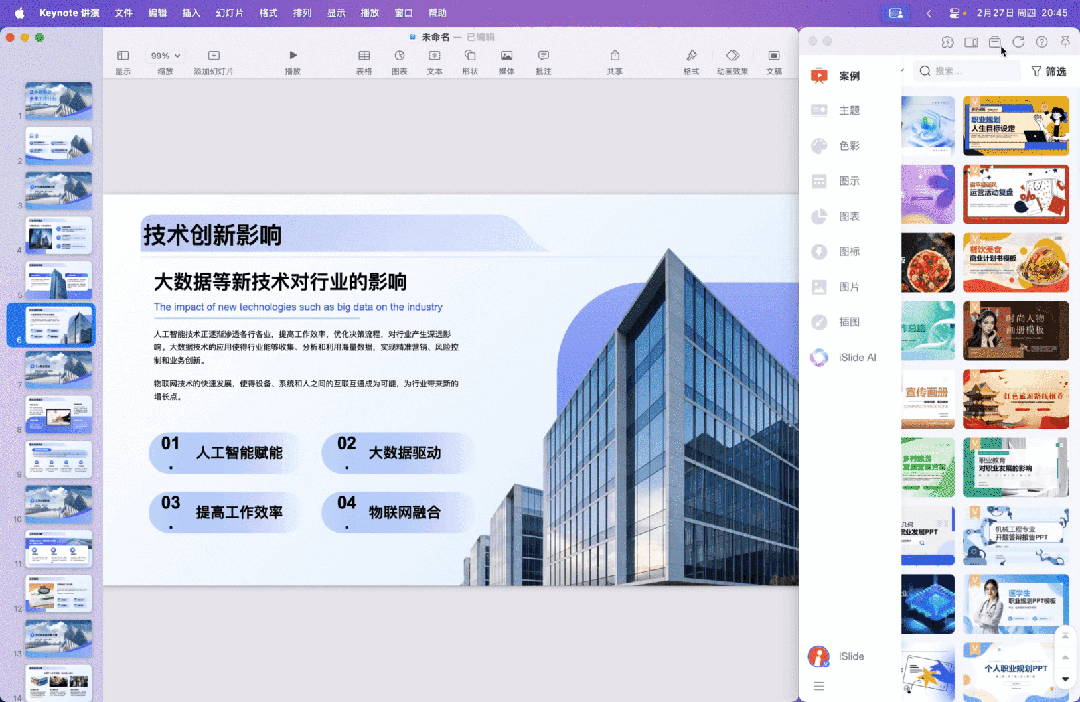The width and height of the screenshot is (1080, 702).
Task: Open the iSlide AI feature in sidebar
Action: point(845,357)
